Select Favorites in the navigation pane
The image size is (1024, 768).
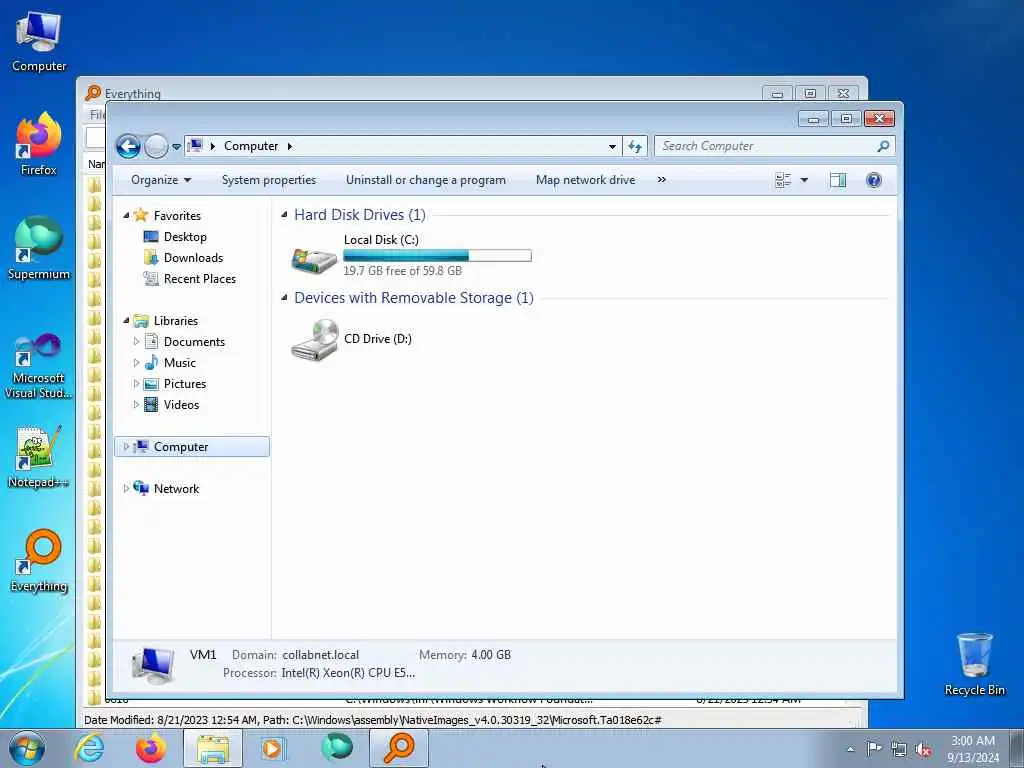(177, 216)
